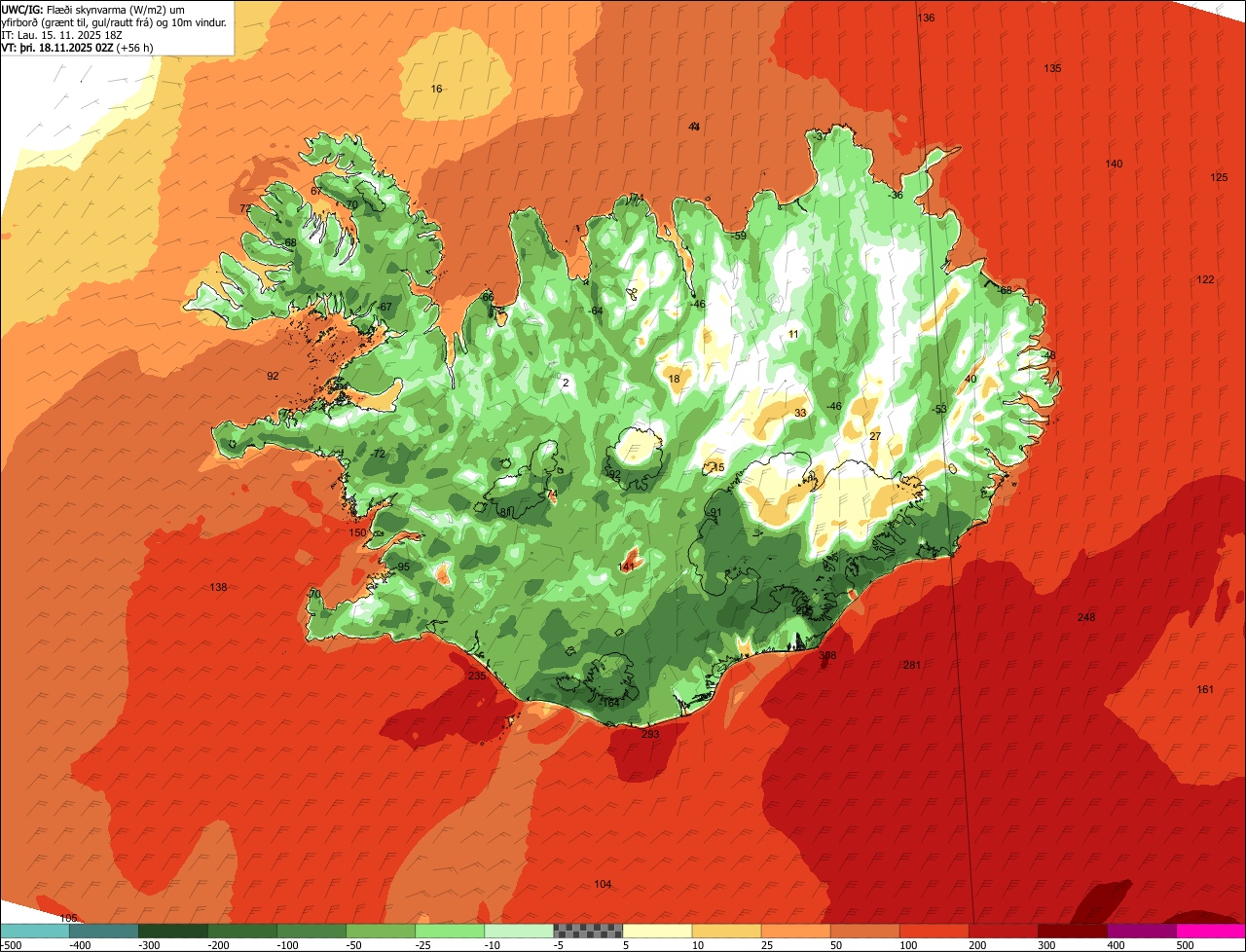Image resolution: width=1246 pixels, height=952 pixels.
Task: Click the legend label "-300"
Action: [149, 944]
